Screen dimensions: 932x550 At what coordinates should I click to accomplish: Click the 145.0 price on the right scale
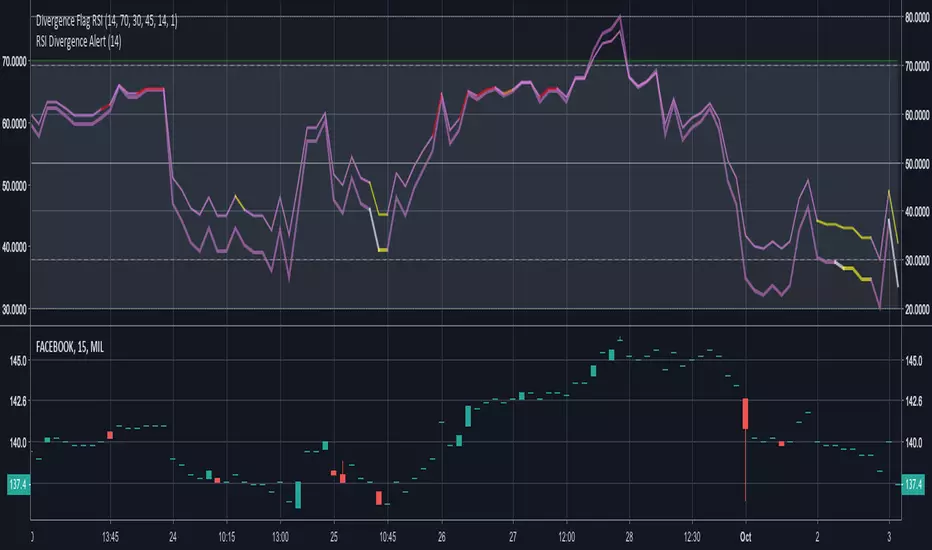[914, 360]
